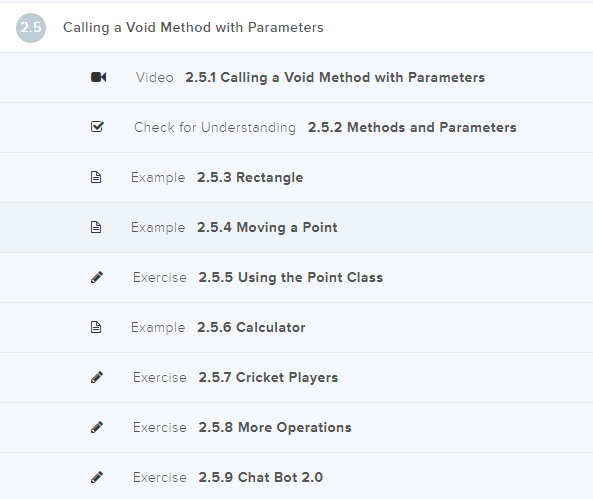The width and height of the screenshot is (593, 499).
Task: Click the document icon next to 2.5.6 Calculator
Action: pyautogui.click(x=96, y=327)
